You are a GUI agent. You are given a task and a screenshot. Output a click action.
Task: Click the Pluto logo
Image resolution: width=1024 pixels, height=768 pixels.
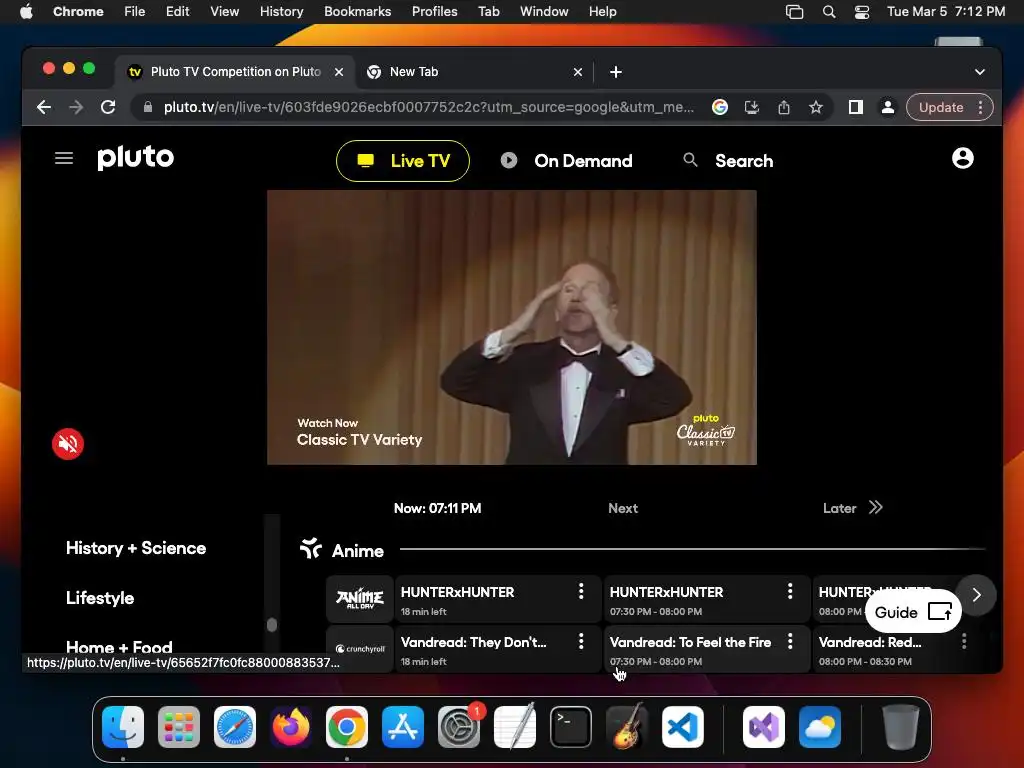(x=136, y=158)
